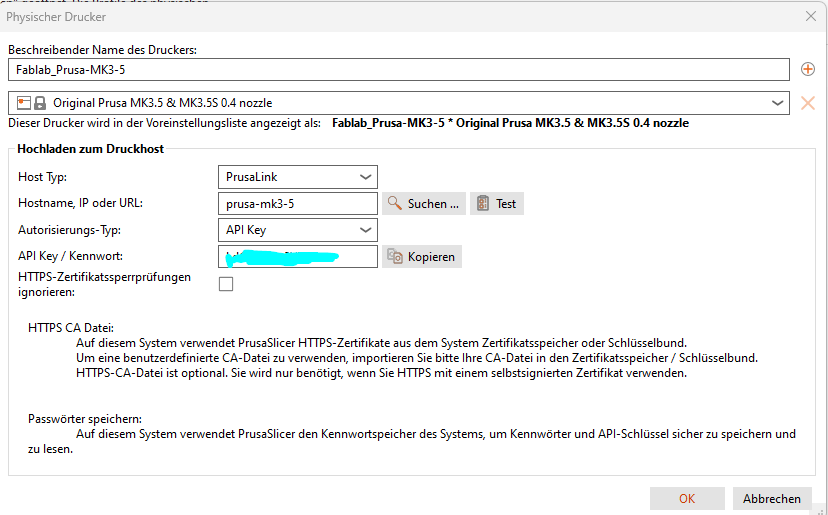Click the lock icon in printer preset box
This screenshot has width=828, height=515.
tap(40, 103)
